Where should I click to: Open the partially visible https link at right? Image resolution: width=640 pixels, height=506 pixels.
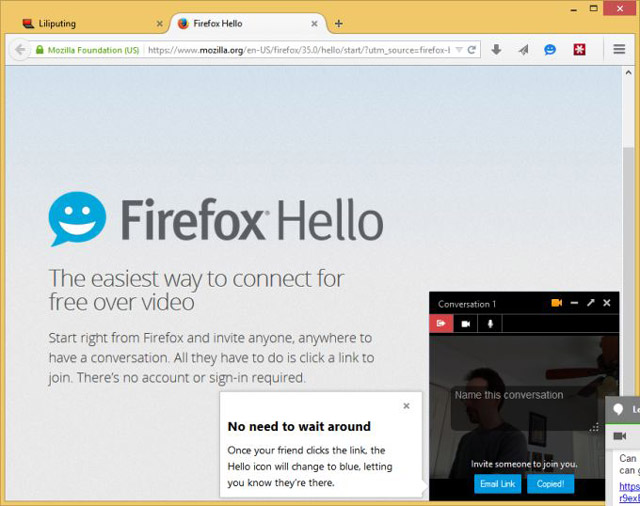pyautogui.click(x=629, y=492)
